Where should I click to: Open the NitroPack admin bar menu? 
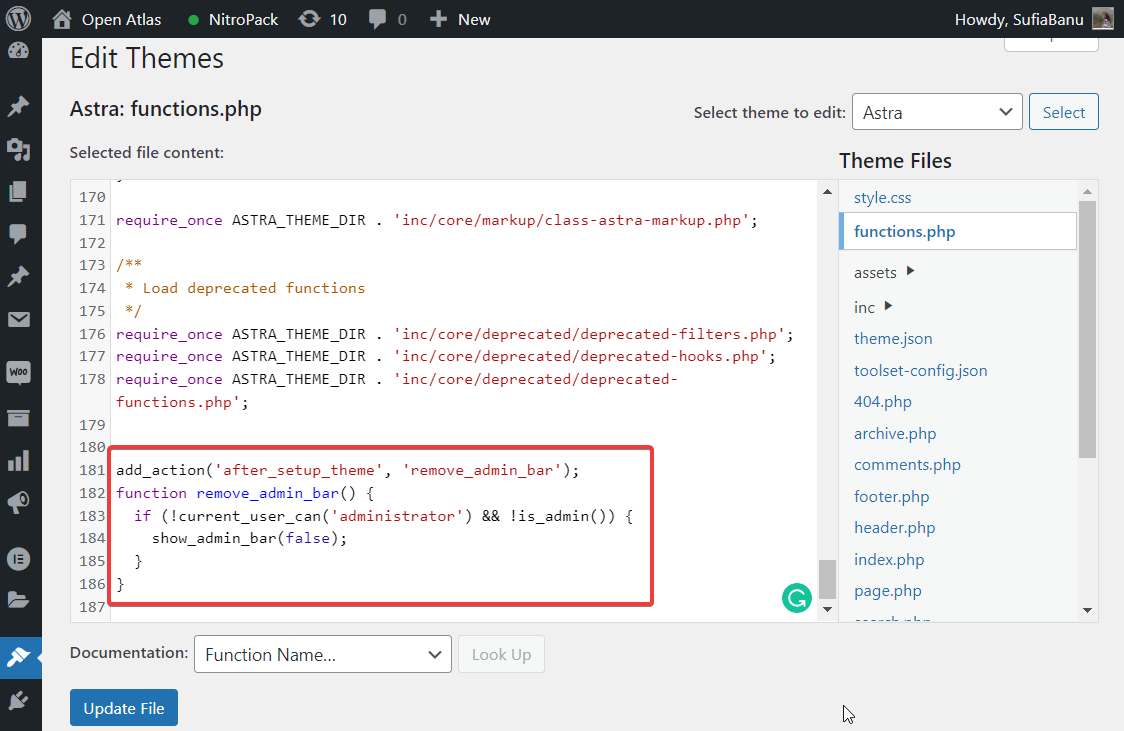tap(233, 19)
